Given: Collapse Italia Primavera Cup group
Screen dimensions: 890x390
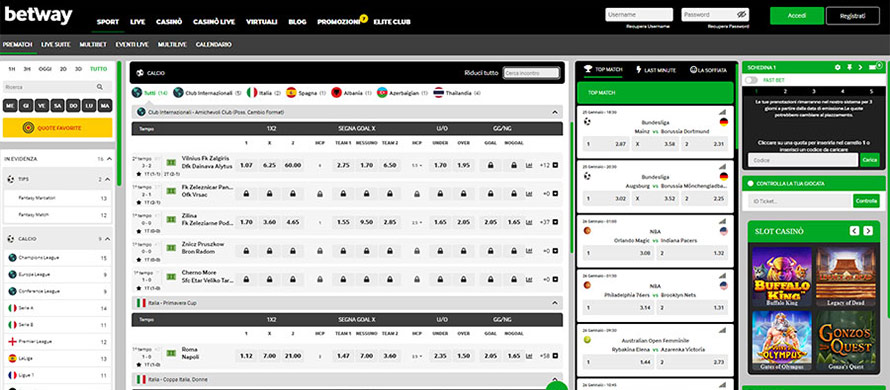Looking at the screenshot, I should point(555,303).
